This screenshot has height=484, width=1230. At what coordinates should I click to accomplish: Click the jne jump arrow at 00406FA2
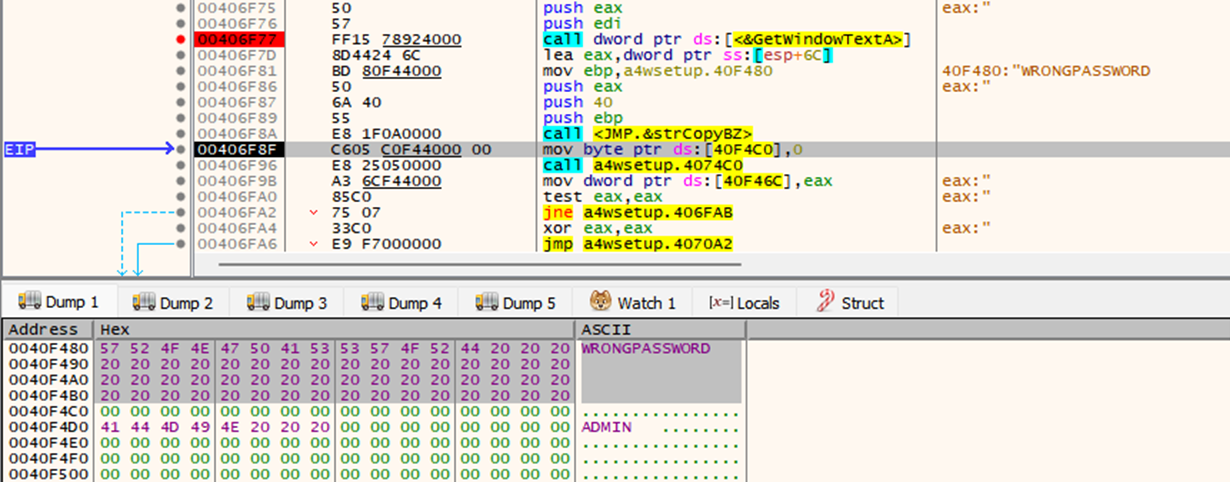tap(314, 212)
